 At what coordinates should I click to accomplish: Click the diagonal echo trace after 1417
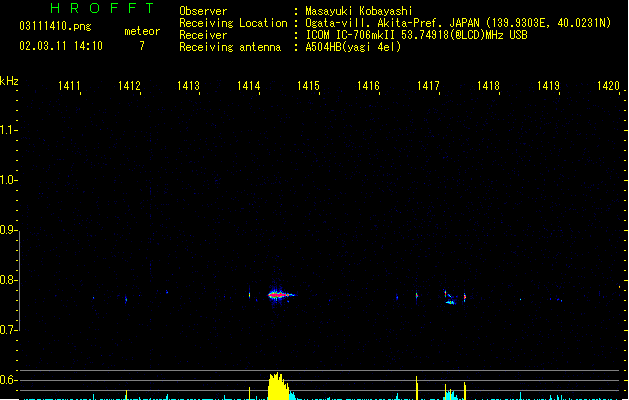[x=450, y=298]
